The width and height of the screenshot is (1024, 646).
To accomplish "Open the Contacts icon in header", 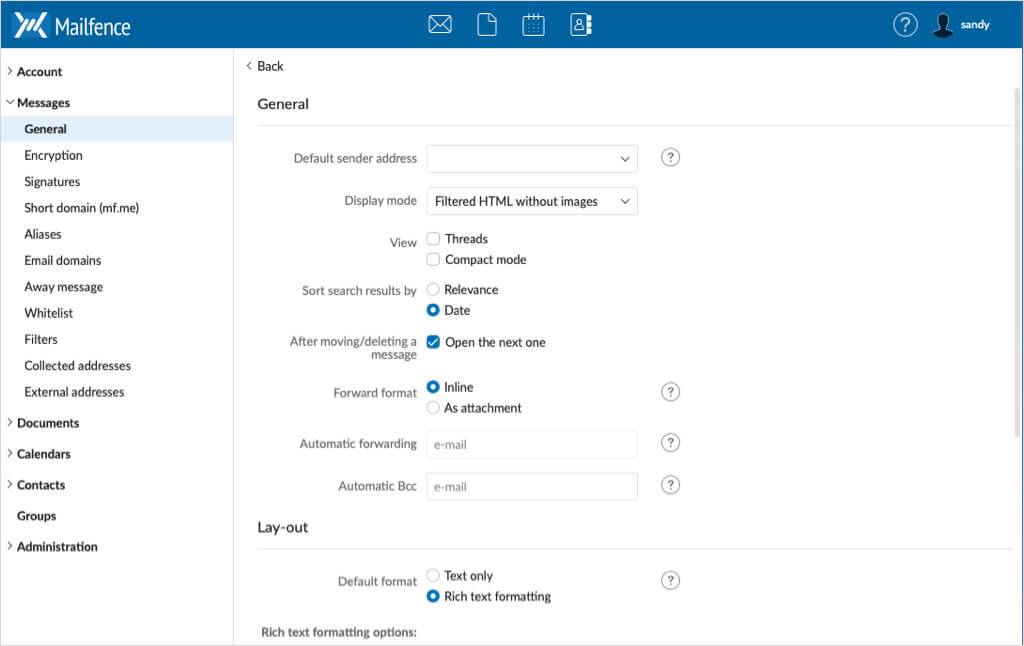I will pyautogui.click(x=581, y=25).
